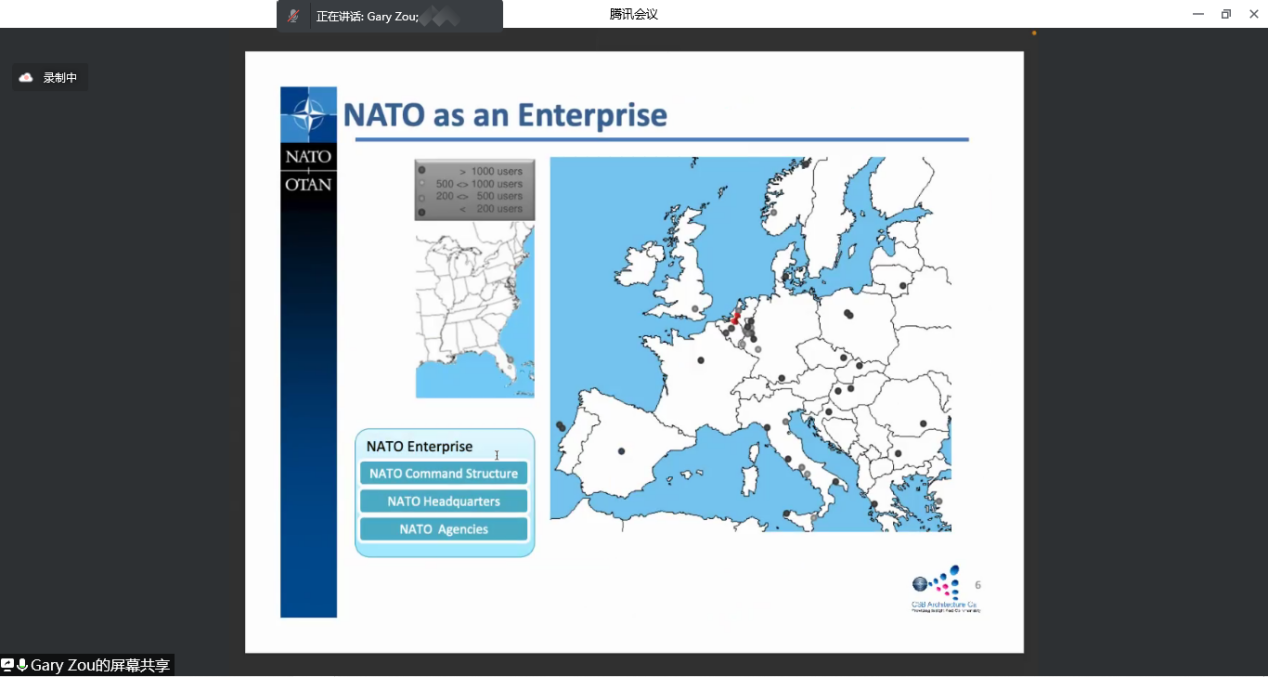Image resolution: width=1268 pixels, height=677 pixels.
Task: Click the 'NATO OTAN' text block
Action: (x=308, y=170)
